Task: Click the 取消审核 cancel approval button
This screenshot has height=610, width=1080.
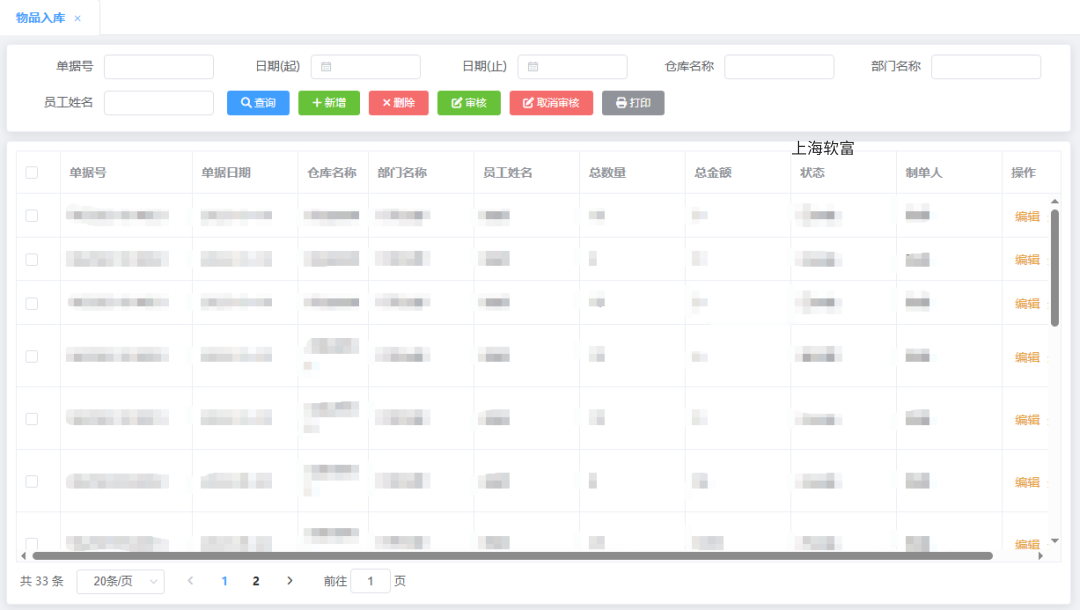Action: coord(551,103)
